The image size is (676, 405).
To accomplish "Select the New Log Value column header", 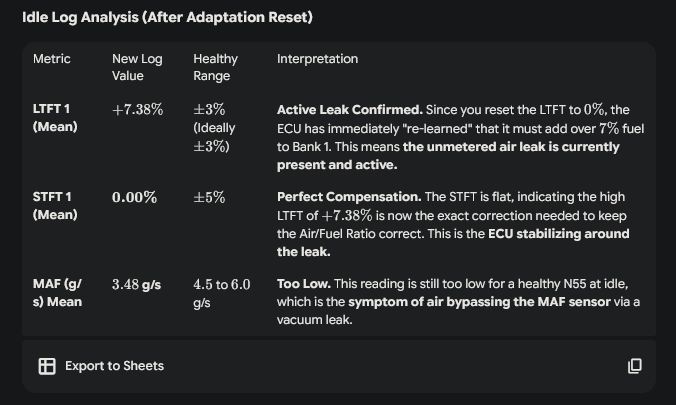I will [x=137, y=67].
